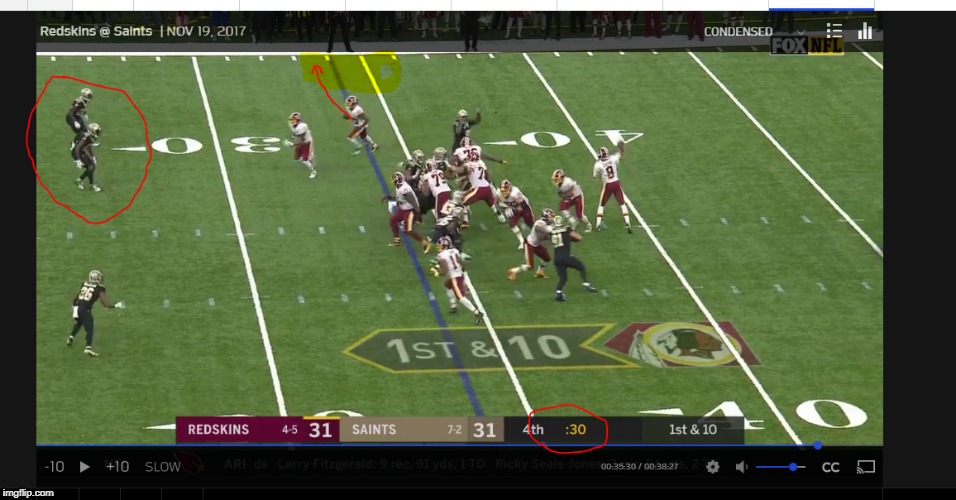Rewind the video 10 seconds
The image size is (956, 500).
click(54, 466)
